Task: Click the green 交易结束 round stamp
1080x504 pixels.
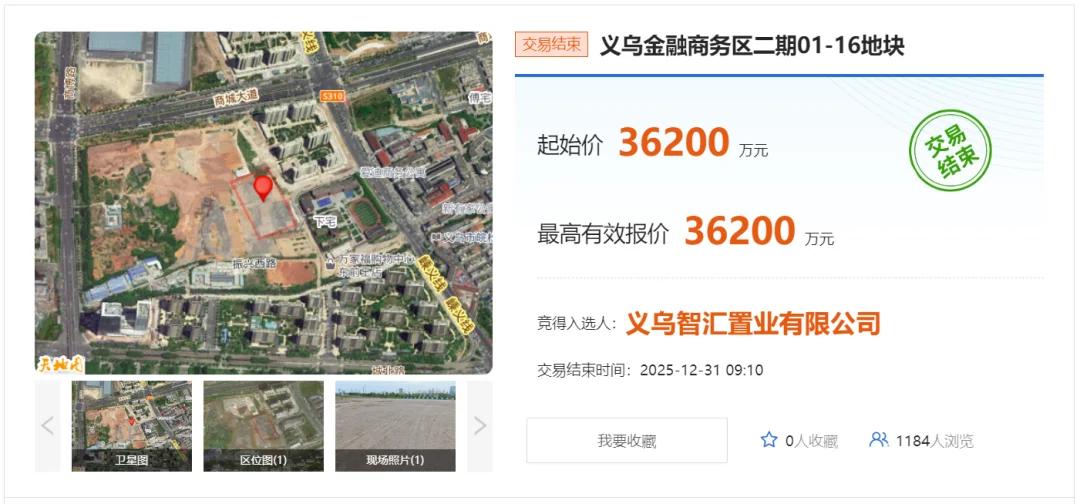Action: coord(949,151)
